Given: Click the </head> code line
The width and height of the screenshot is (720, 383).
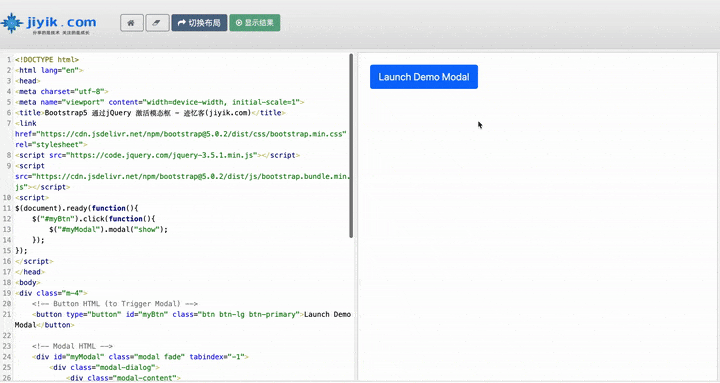Looking at the screenshot, I should tap(30, 272).
